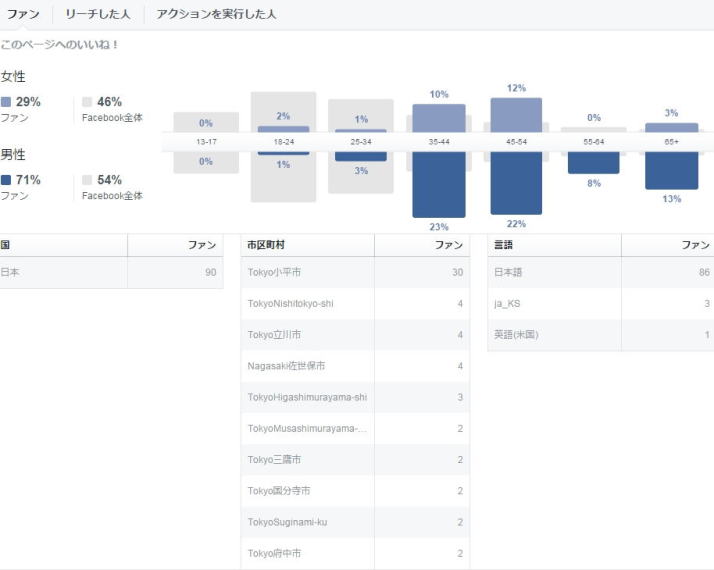The height and width of the screenshot is (570, 714).
Task: Select the TokyoSuginami-ku row
Action: 355,522
